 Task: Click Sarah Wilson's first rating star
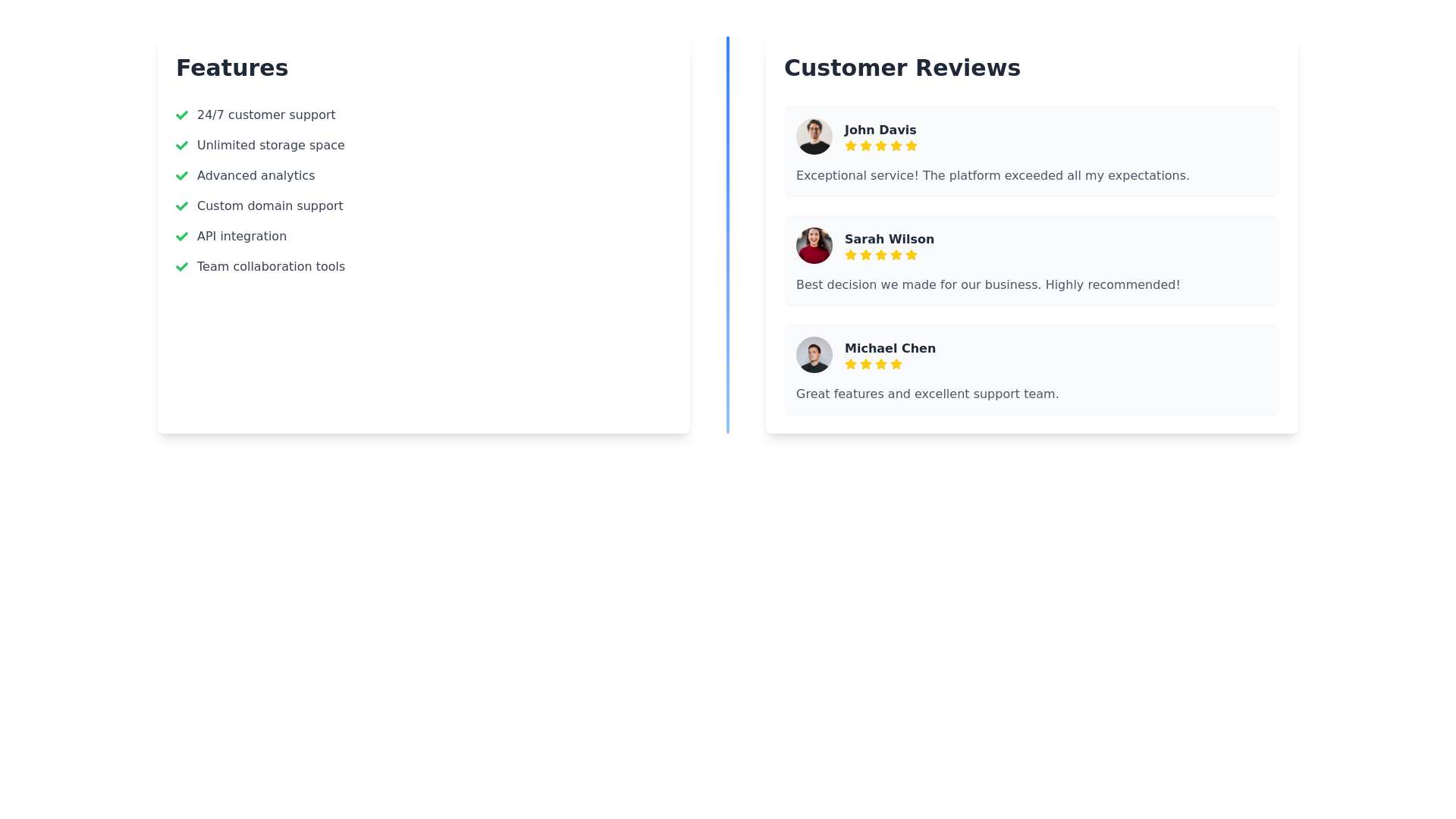(851, 255)
